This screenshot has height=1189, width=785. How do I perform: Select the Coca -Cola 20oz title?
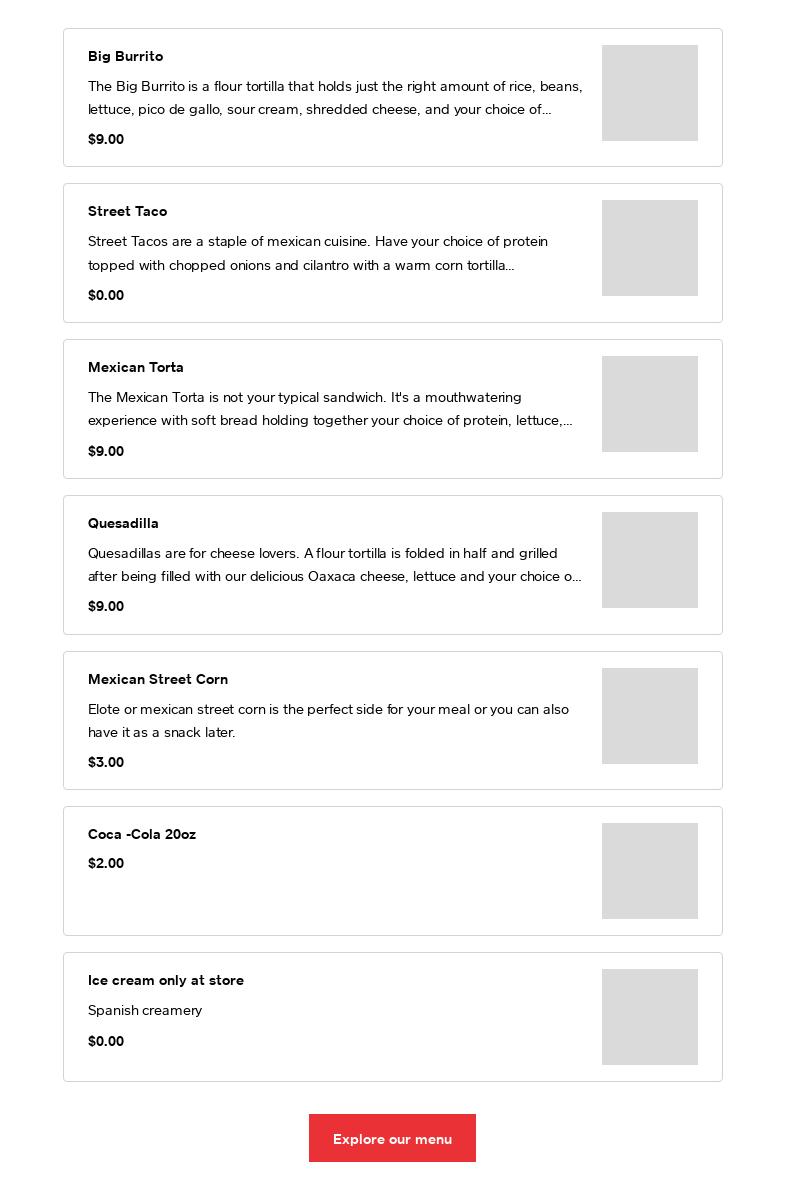click(141, 835)
